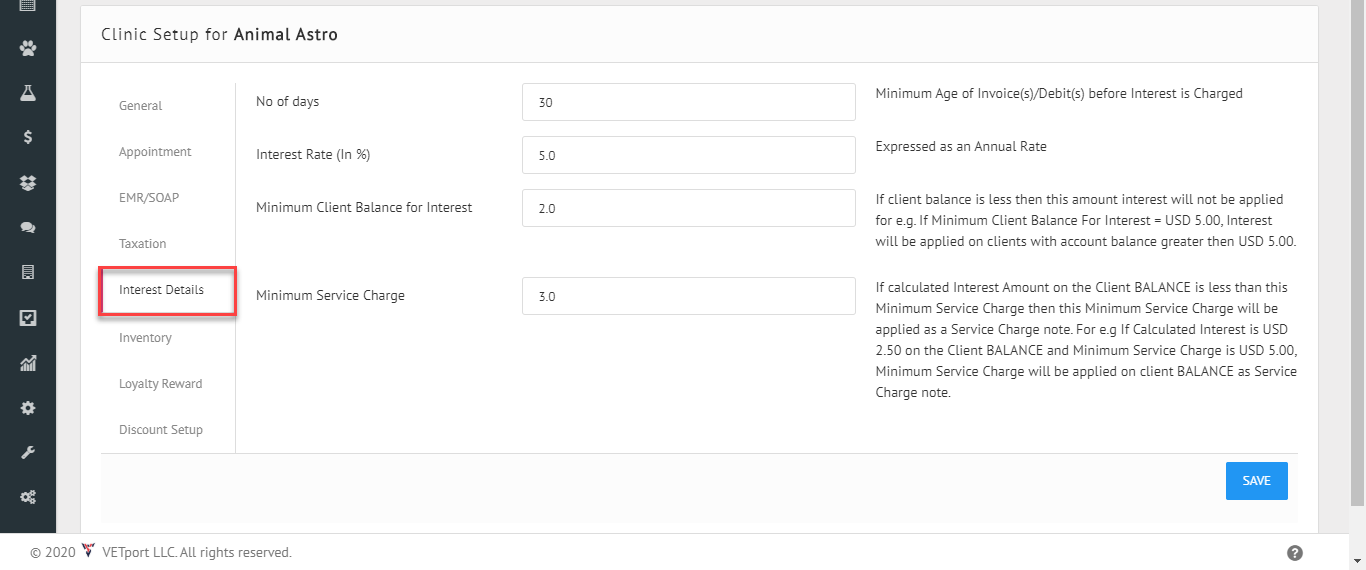Switch to the General tab

tap(140, 106)
